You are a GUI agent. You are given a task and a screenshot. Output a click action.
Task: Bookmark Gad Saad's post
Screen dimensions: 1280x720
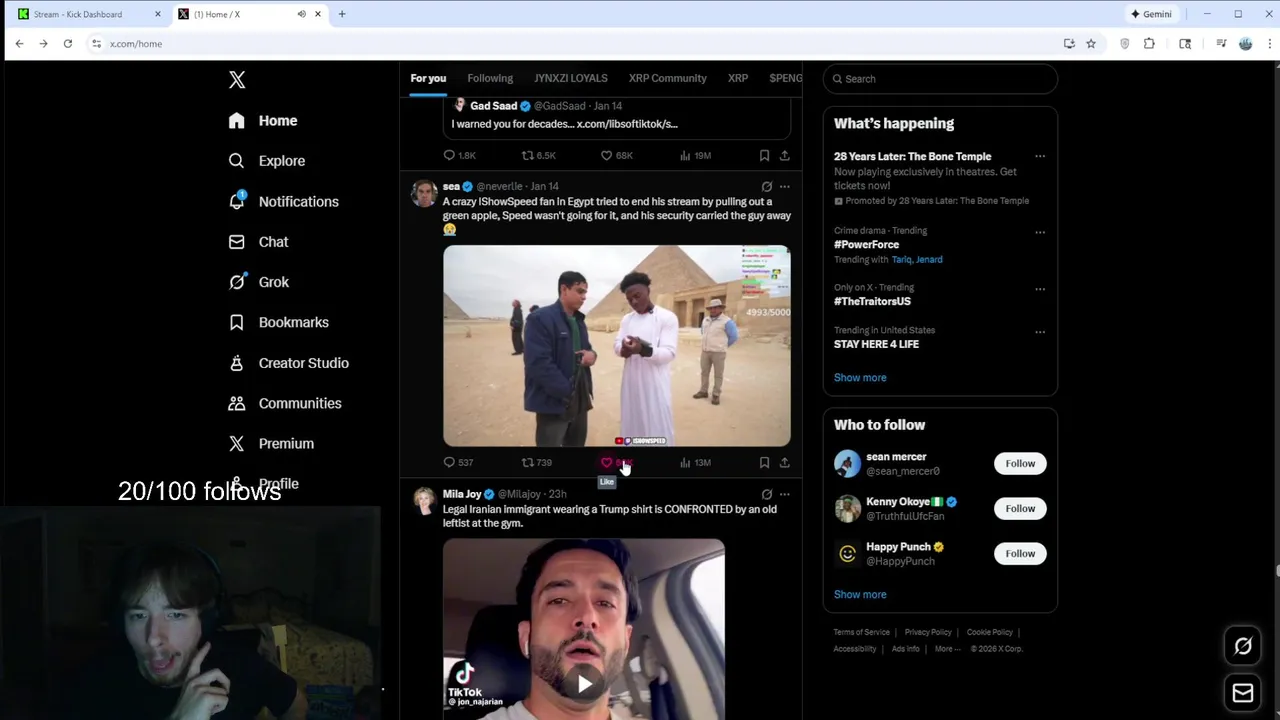coord(764,155)
